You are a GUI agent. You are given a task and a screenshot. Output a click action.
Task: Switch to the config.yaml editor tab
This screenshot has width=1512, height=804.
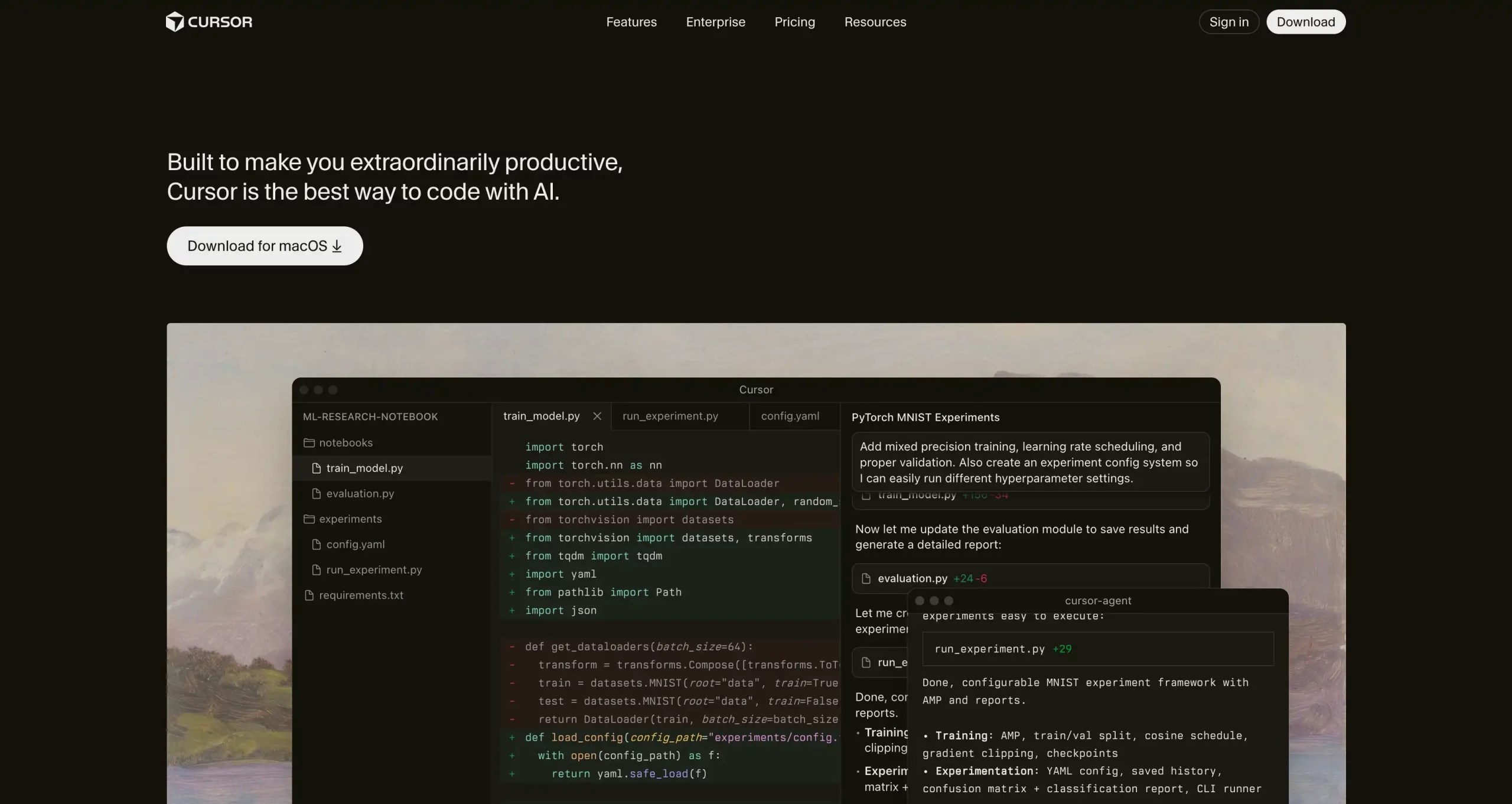point(790,416)
